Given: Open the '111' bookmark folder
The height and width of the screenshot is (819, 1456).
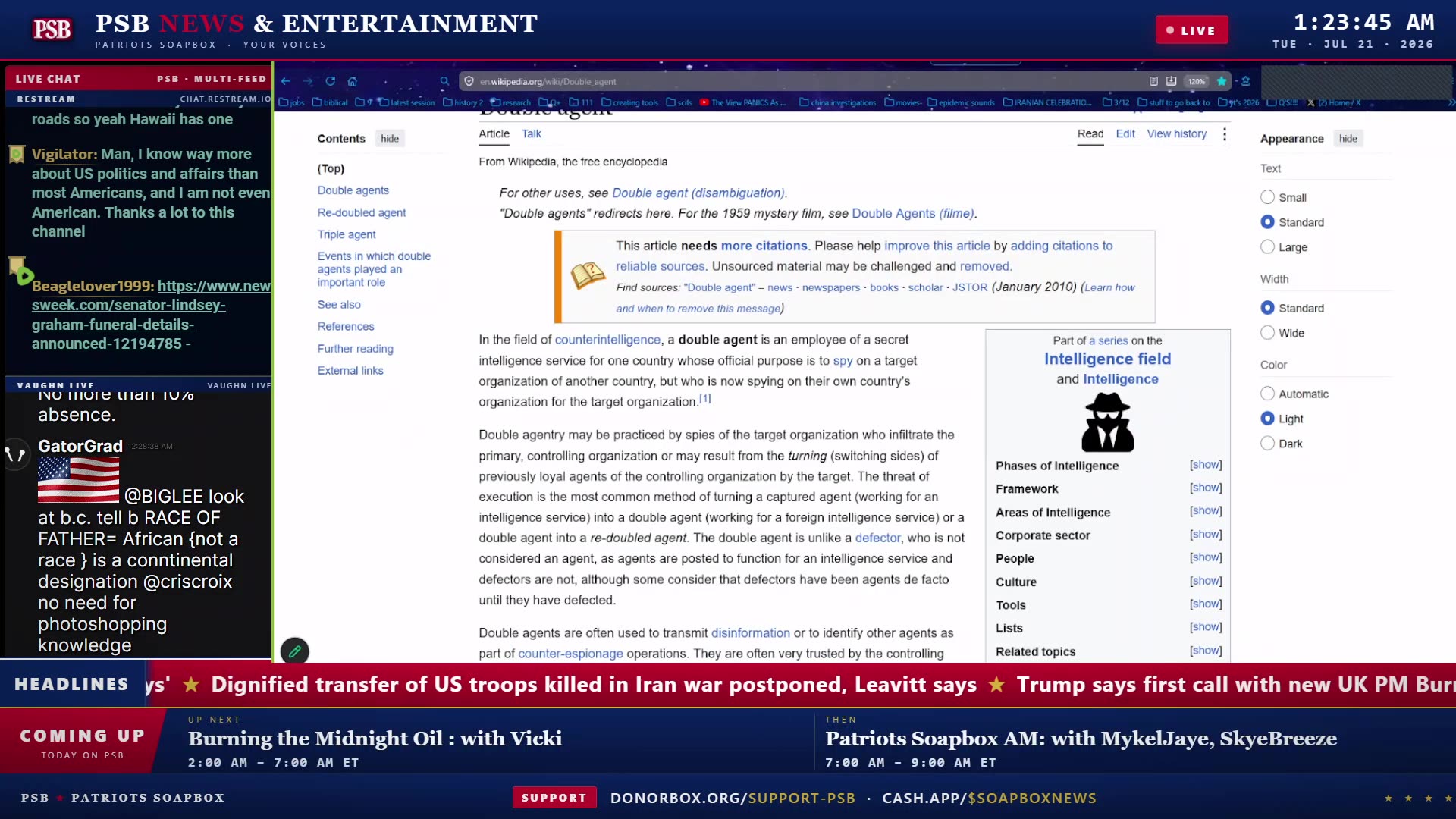Looking at the screenshot, I should pyautogui.click(x=582, y=102).
